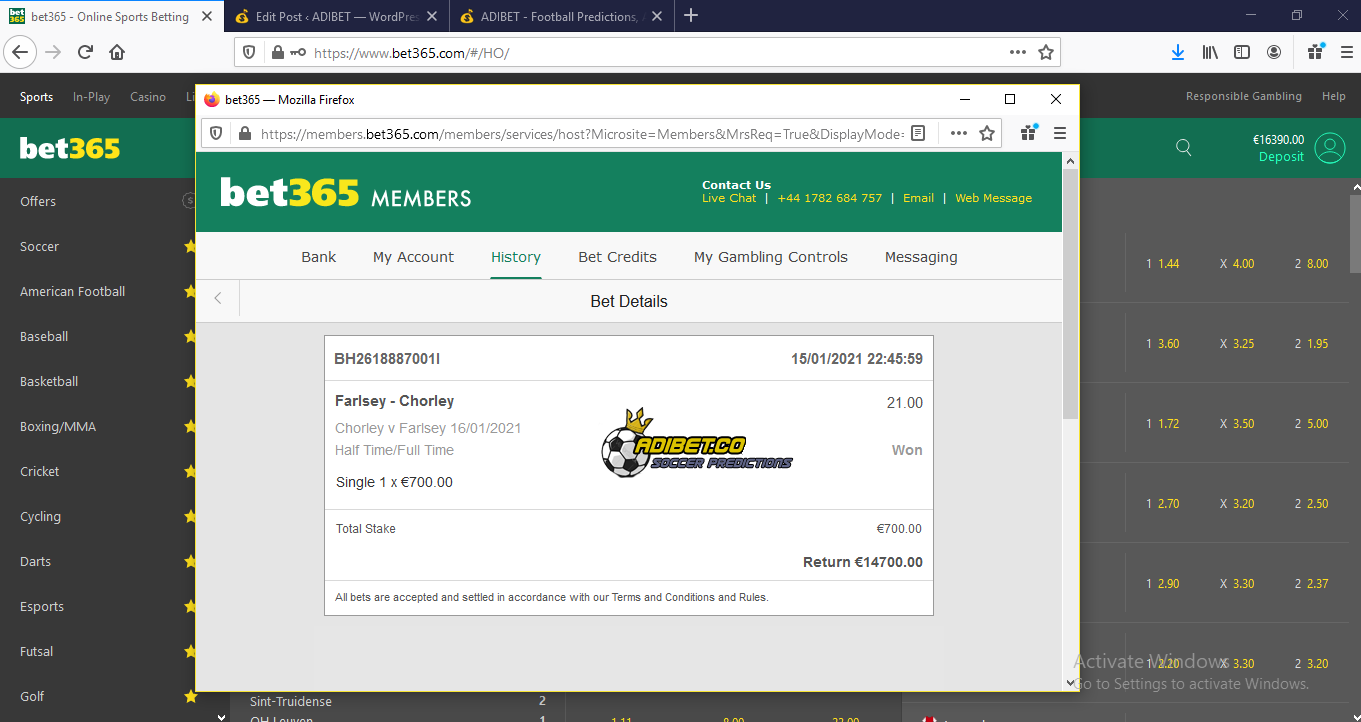Open In-Play in top navigation
The width and height of the screenshot is (1361, 722).
click(91, 97)
